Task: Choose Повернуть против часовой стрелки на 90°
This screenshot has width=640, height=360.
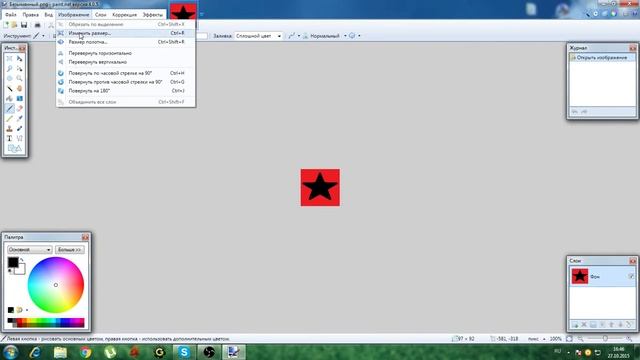Action: [x=126, y=82]
